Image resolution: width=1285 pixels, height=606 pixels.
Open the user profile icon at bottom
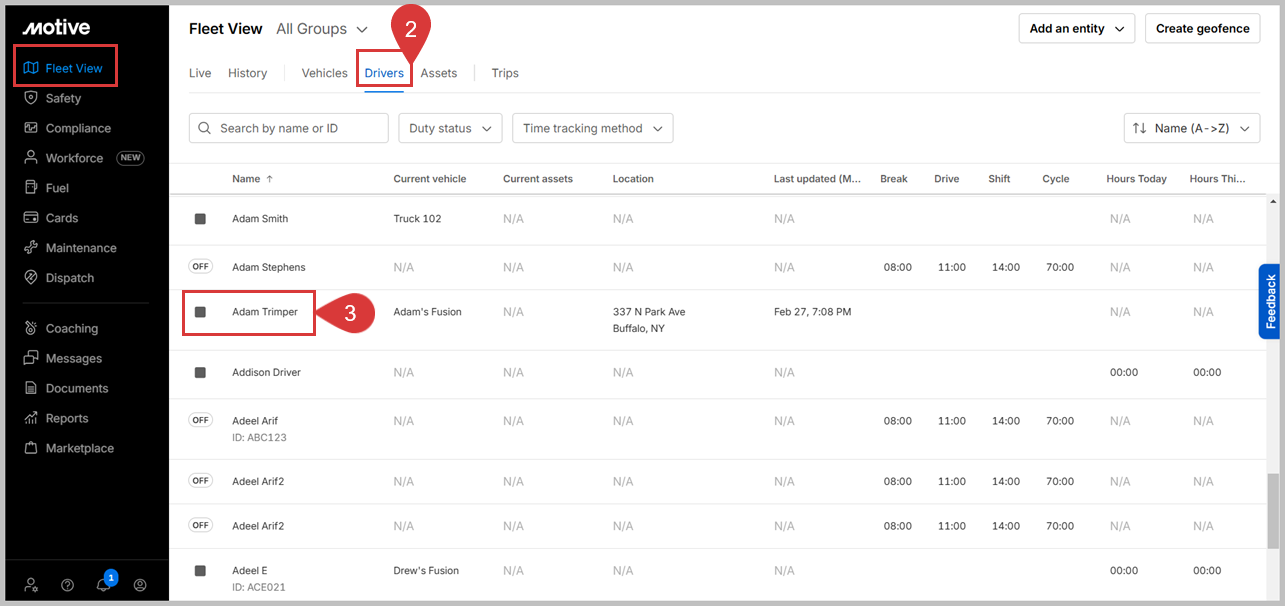[140, 585]
